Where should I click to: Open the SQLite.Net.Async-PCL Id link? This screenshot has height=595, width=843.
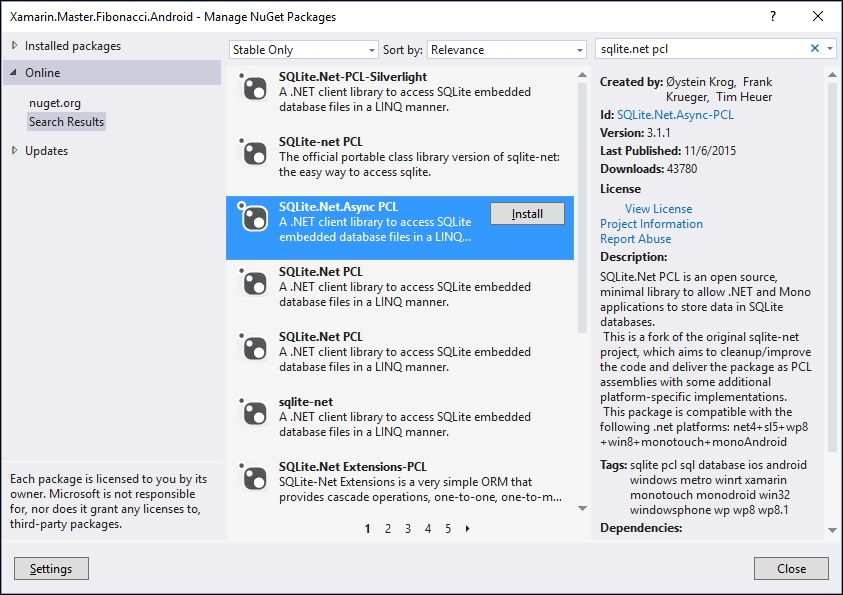pos(675,114)
